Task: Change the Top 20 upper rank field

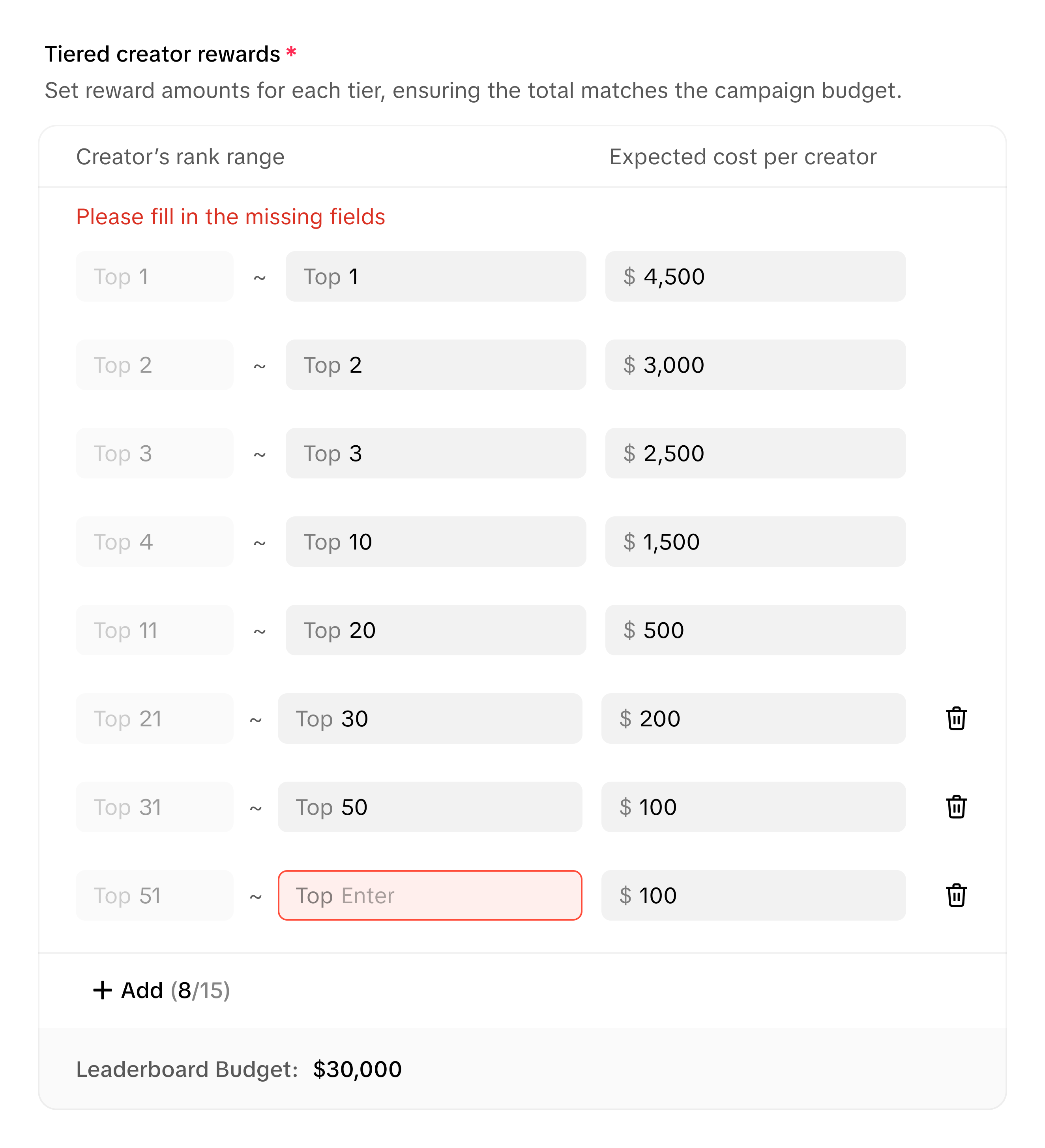Action: 436,630
